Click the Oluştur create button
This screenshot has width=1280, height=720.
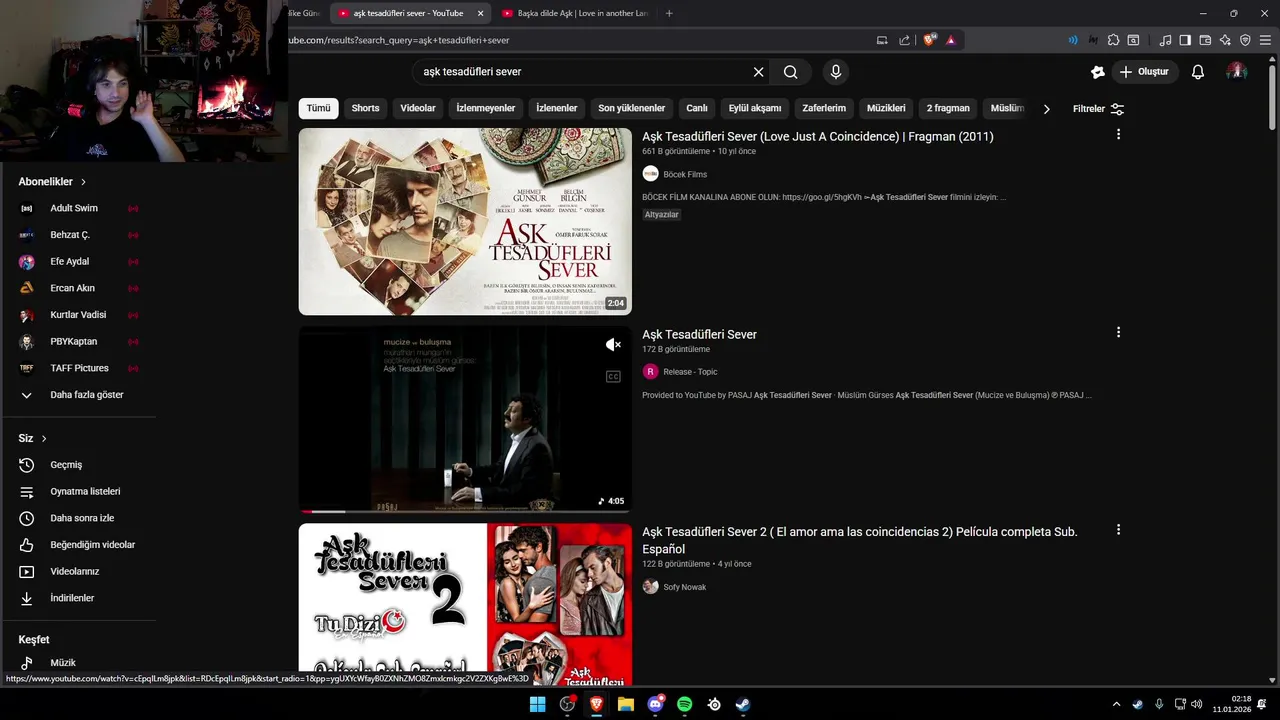[1145, 72]
